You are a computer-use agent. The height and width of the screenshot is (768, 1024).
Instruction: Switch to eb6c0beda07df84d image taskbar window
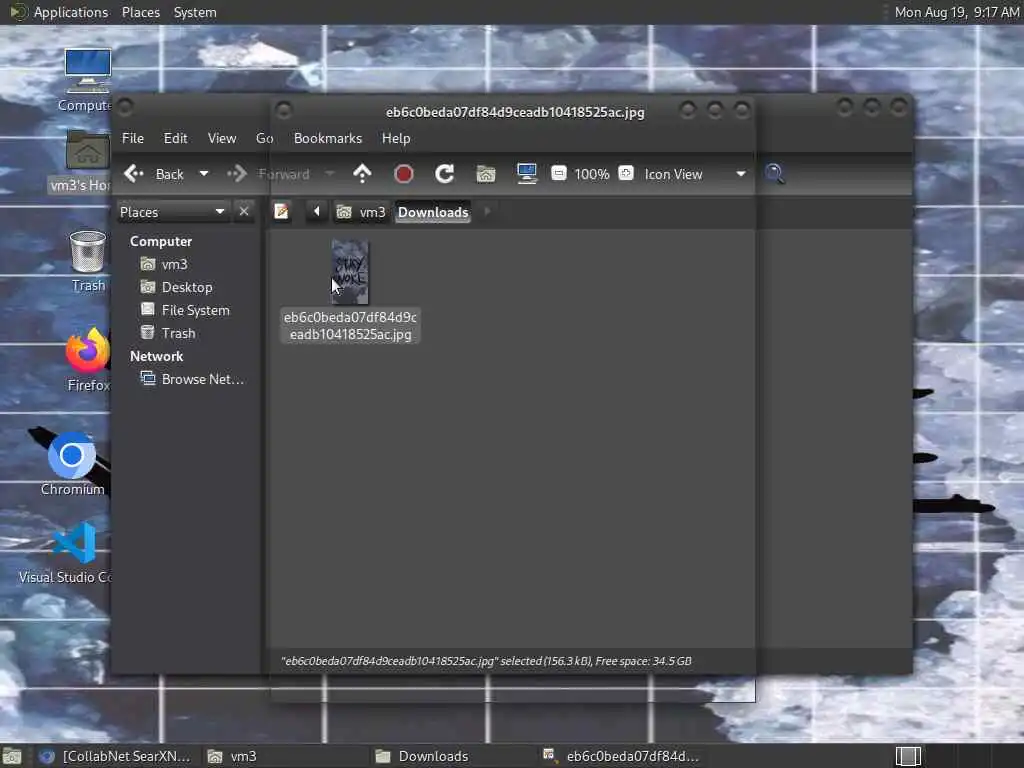tap(620, 756)
